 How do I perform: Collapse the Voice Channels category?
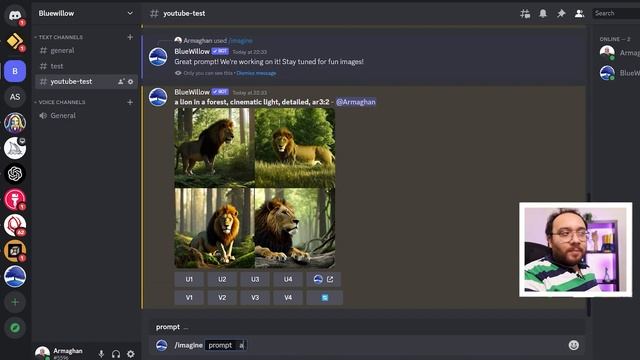[x=60, y=102]
